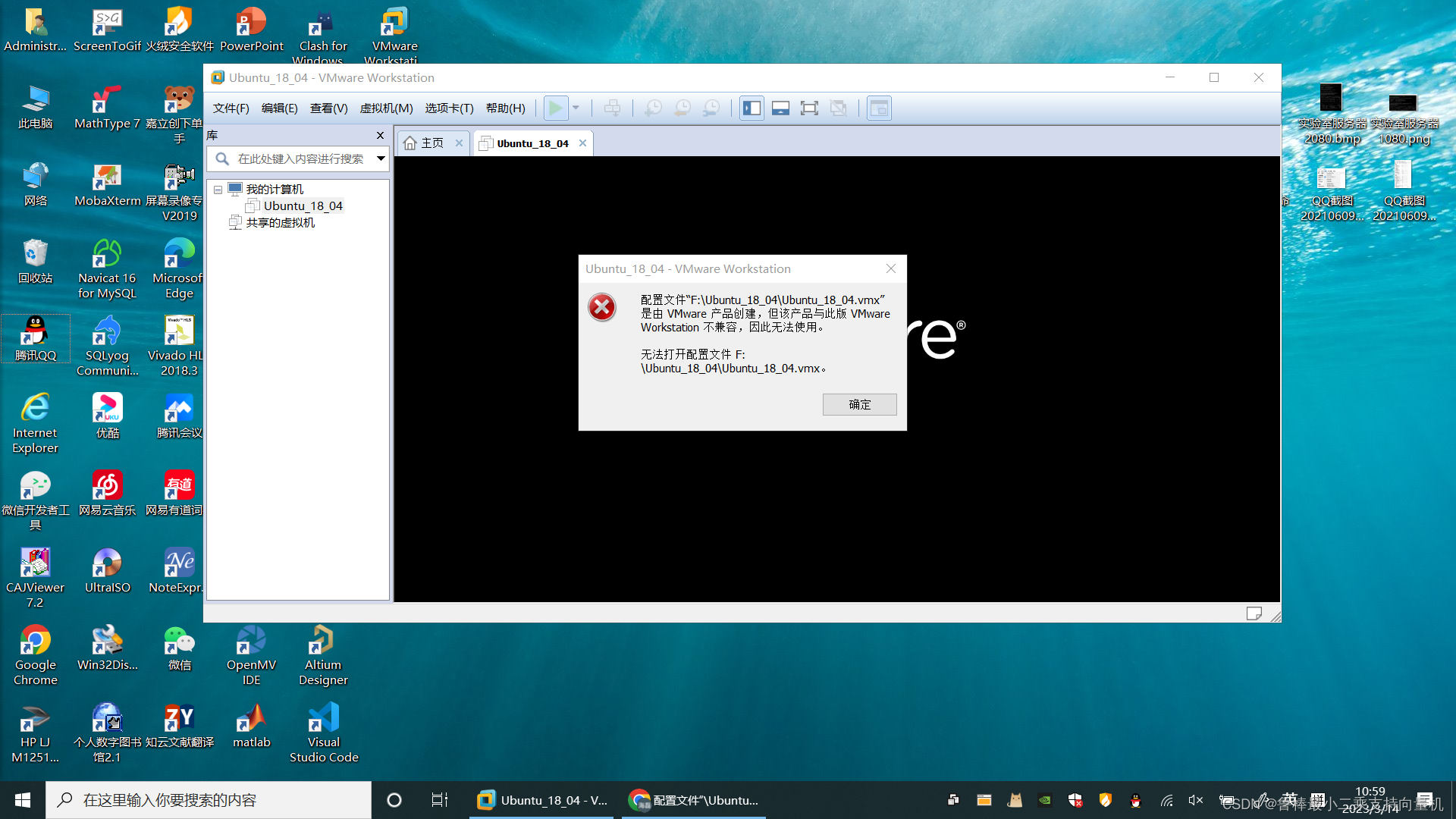This screenshot has height=819, width=1456.
Task: Select the MobaXterm desktop icon
Action: 107,184
